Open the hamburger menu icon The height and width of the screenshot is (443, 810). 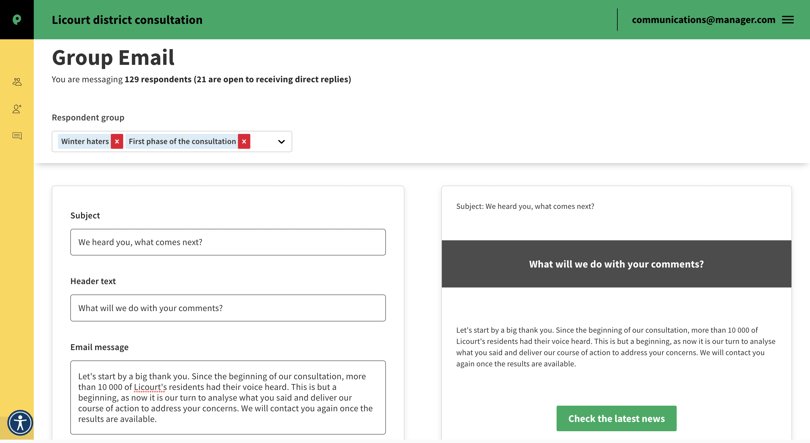pyautogui.click(x=788, y=20)
